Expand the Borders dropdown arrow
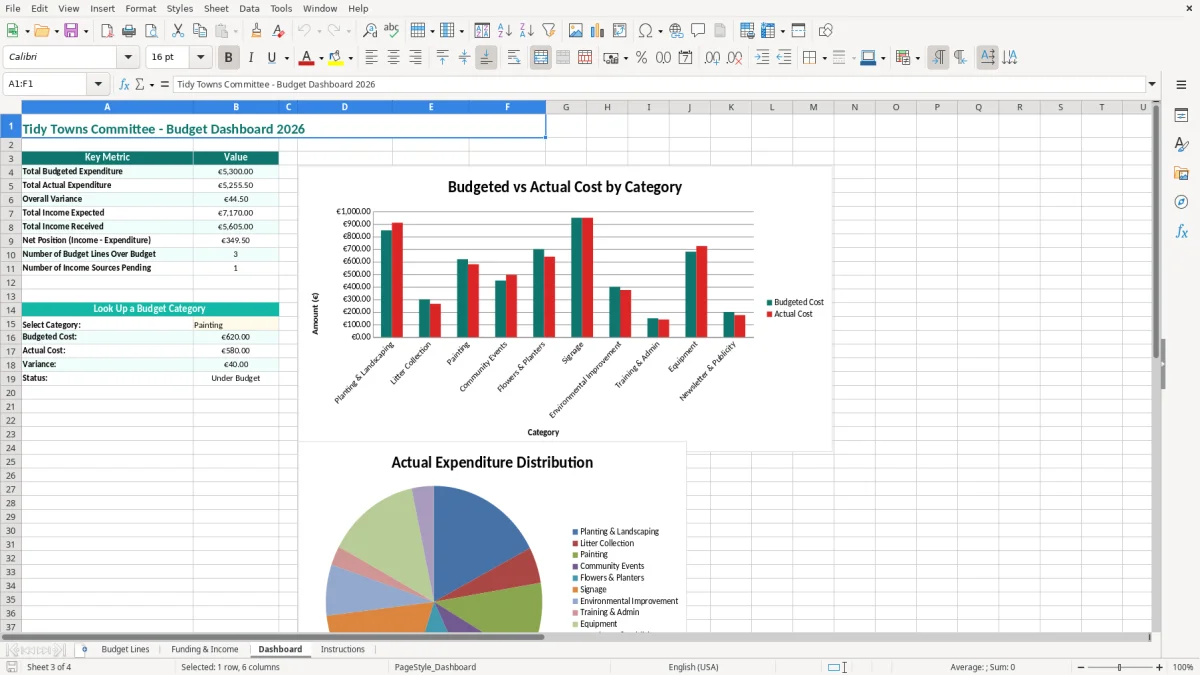The image size is (1200, 675). [824, 58]
